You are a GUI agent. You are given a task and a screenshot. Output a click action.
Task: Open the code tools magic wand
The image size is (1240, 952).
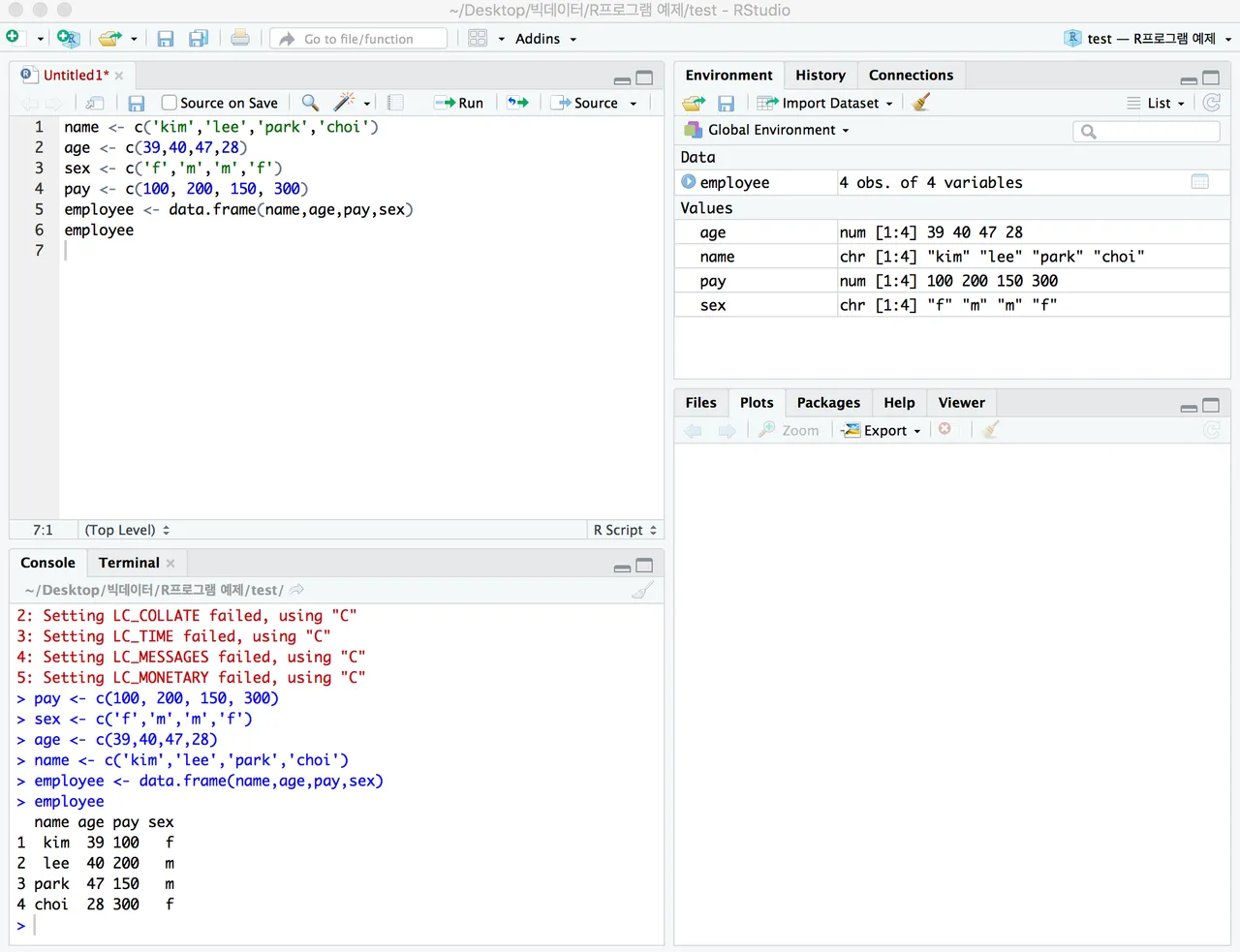(344, 102)
